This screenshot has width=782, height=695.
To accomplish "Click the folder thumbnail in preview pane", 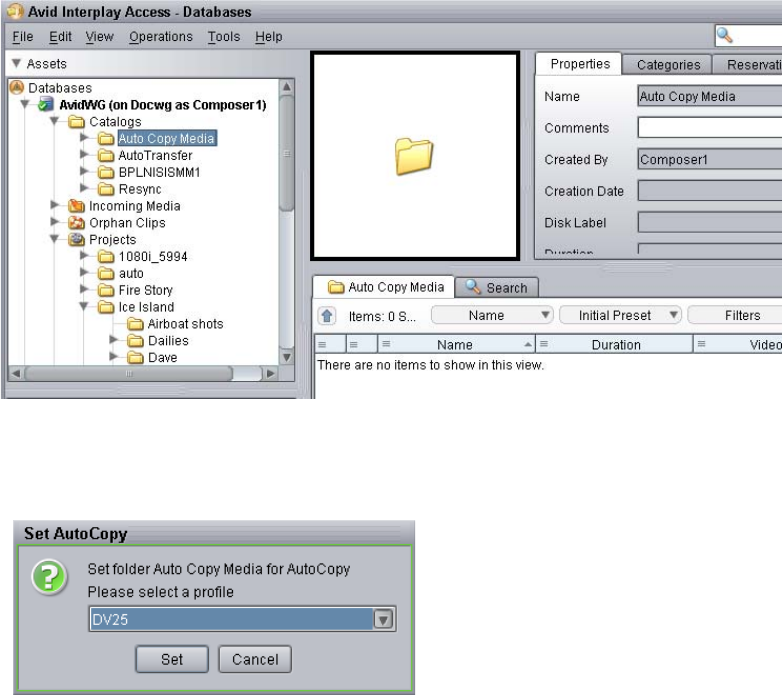I will pyautogui.click(x=414, y=157).
